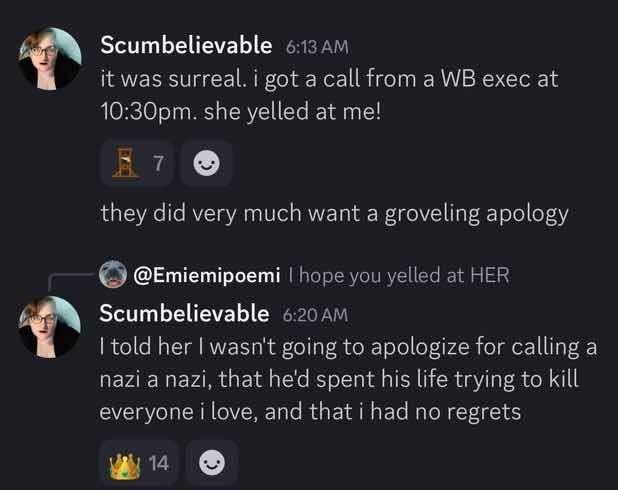Screen dimensions: 618x490
Task: Select the 'groveling apology' message
Action: pyautogui.click(x=334, y=214)
